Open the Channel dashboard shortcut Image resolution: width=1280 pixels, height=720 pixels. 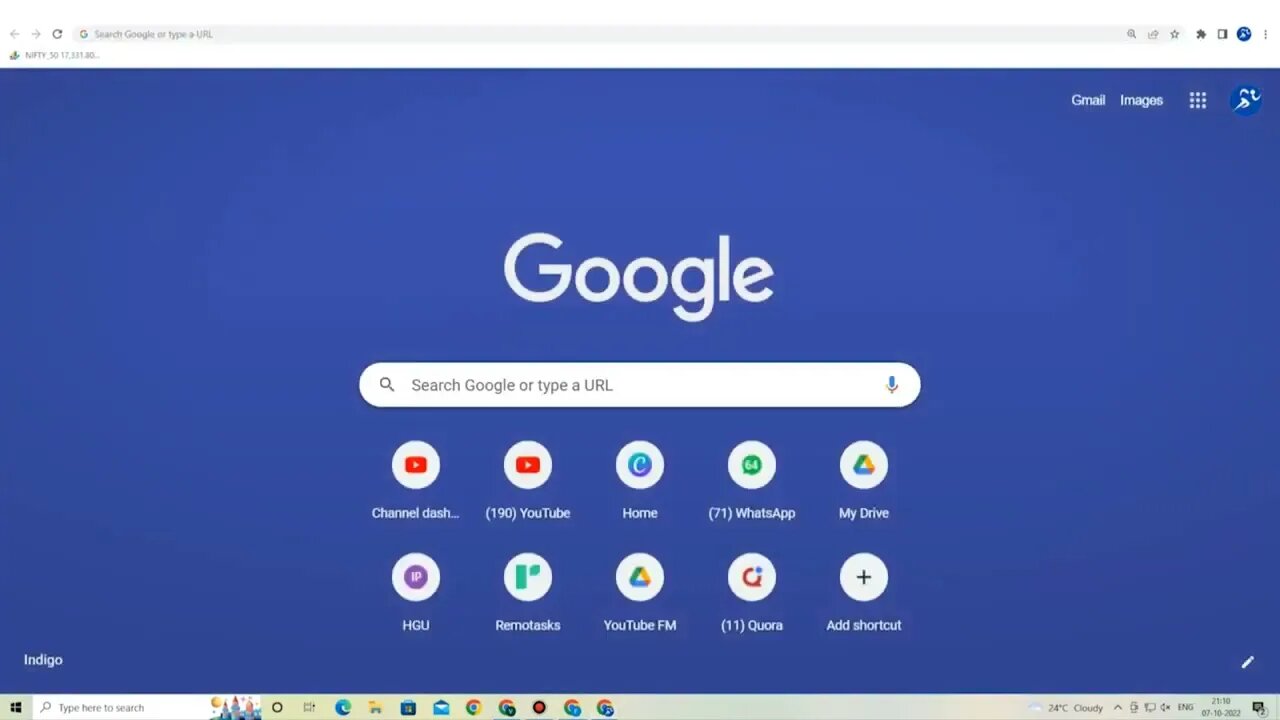[416, 482]
